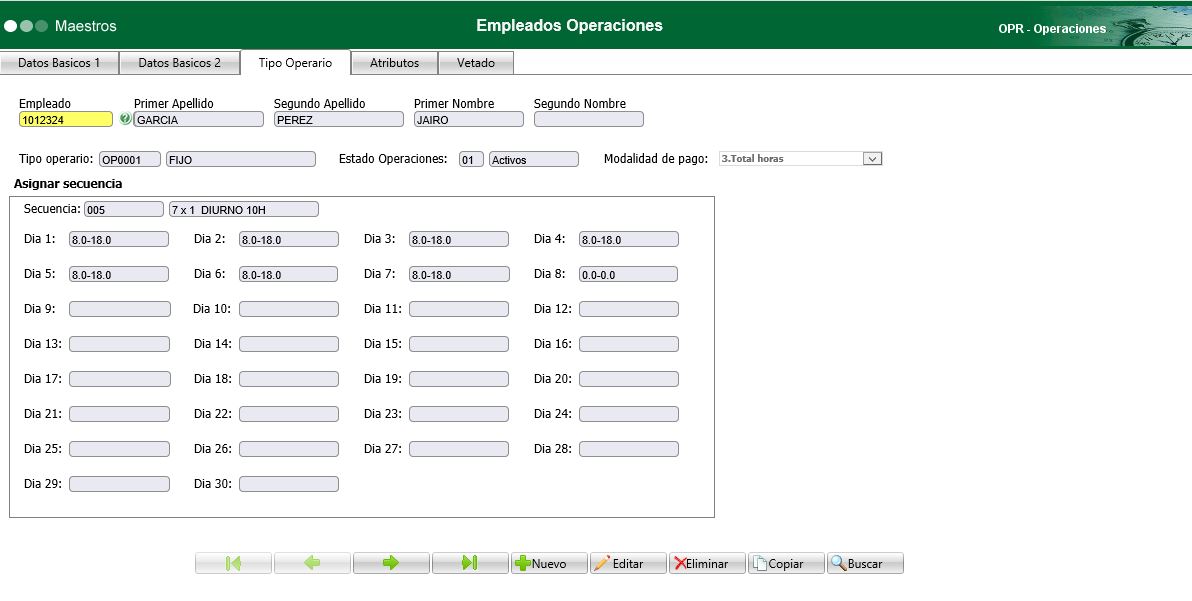
Task: Click the Primer Nombre field JAIRO
Action: tap(469, 119)
